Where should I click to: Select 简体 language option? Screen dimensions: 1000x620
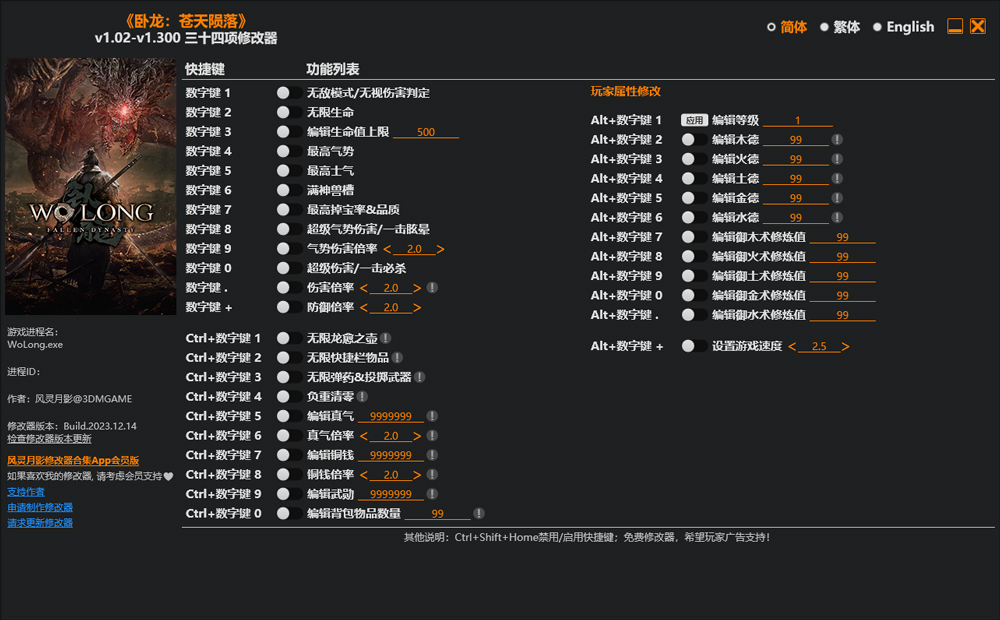pos(787,27)
